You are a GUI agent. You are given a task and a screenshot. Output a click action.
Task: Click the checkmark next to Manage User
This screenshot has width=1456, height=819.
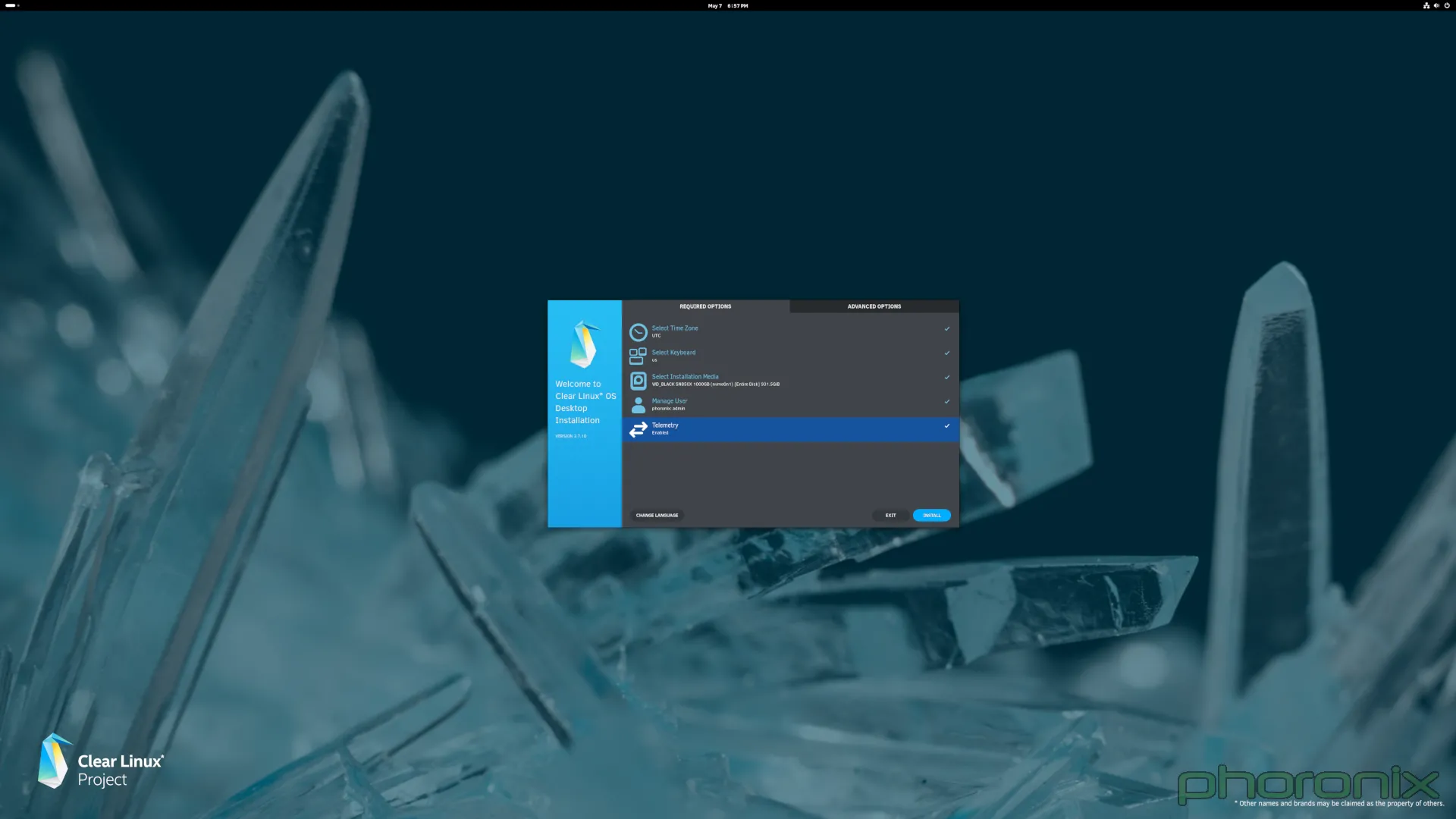point(947,401)
